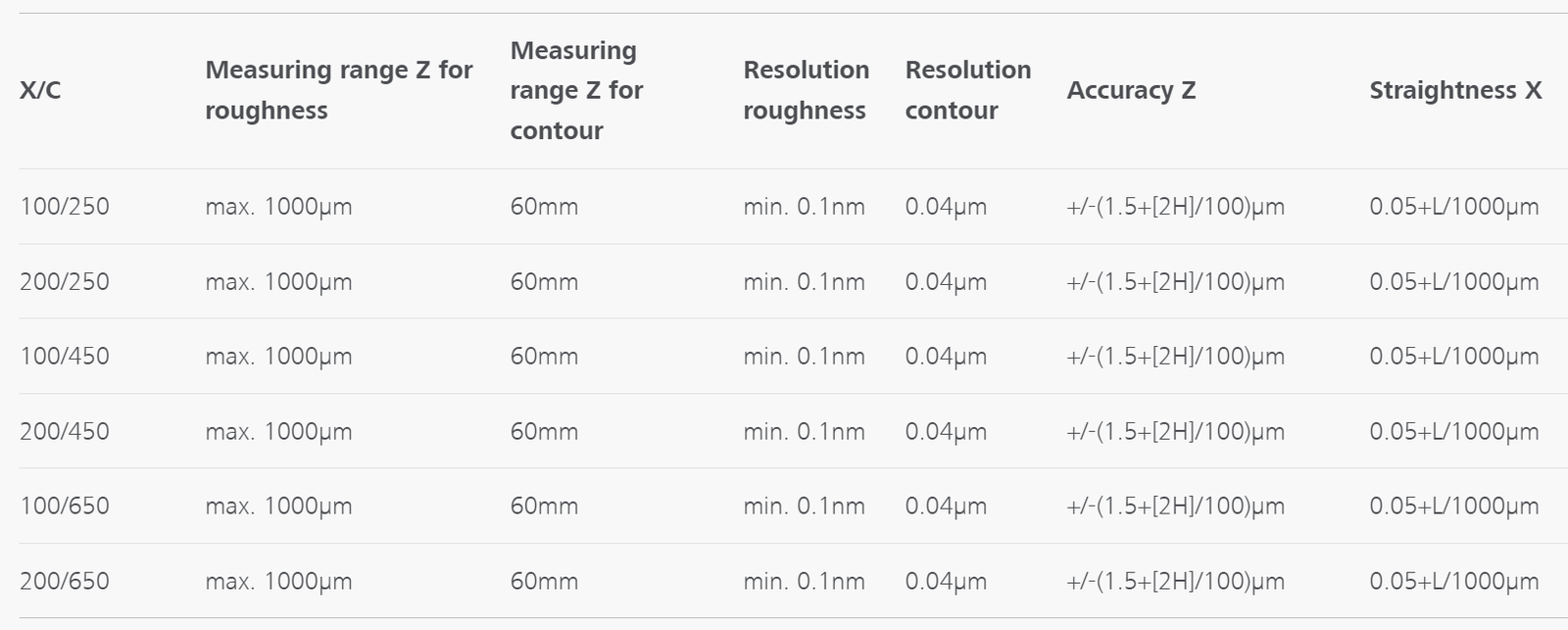1568x630 pixels.
Task: Click the Accuracy Z value in the 100/650 row
Action: [1175, 507]
